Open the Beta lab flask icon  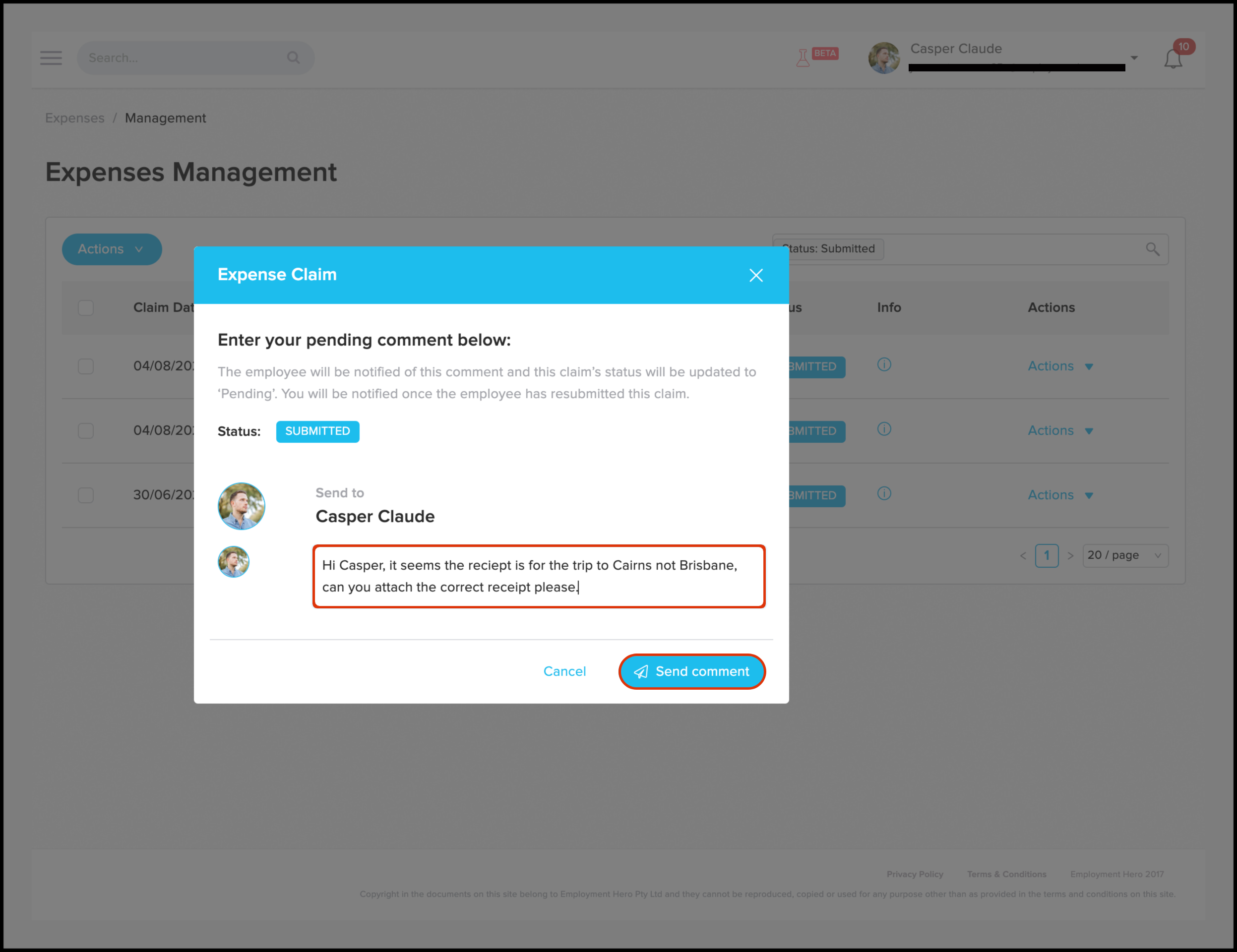[803, 58]
